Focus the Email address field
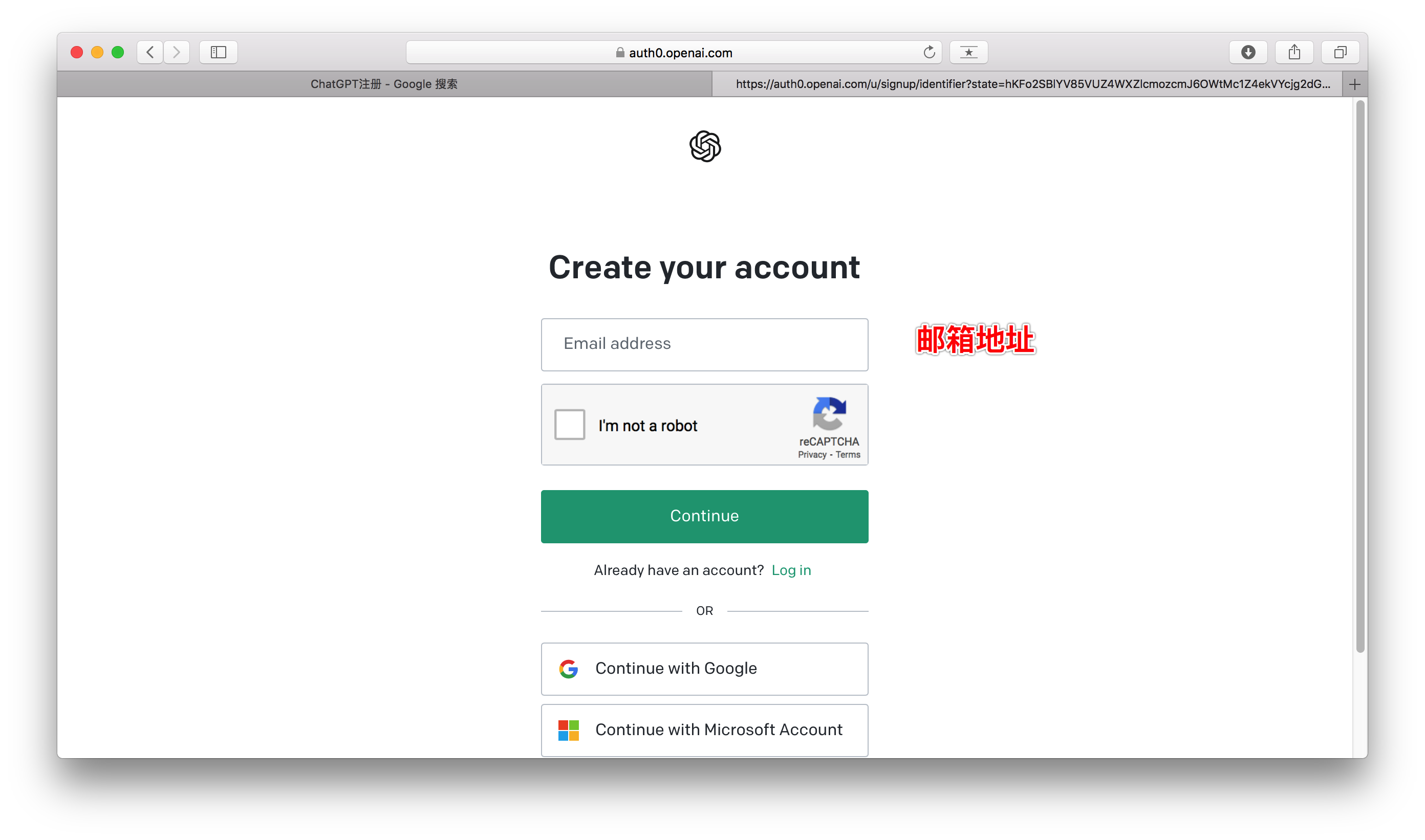Viewport: 1425px width, 840px height. (705, 344)
